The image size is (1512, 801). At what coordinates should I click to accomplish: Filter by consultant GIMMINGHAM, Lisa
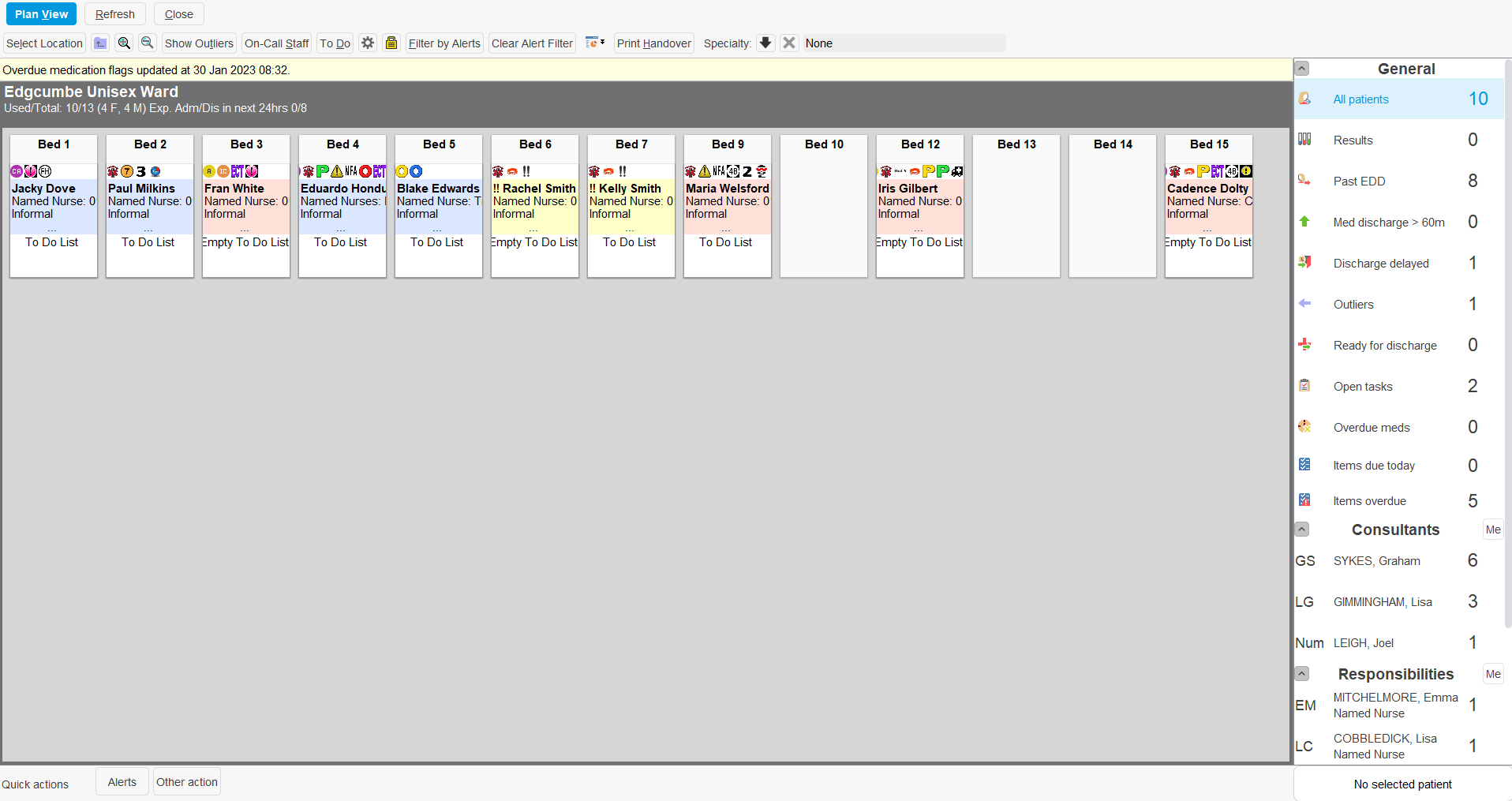tap(1398, 602)
